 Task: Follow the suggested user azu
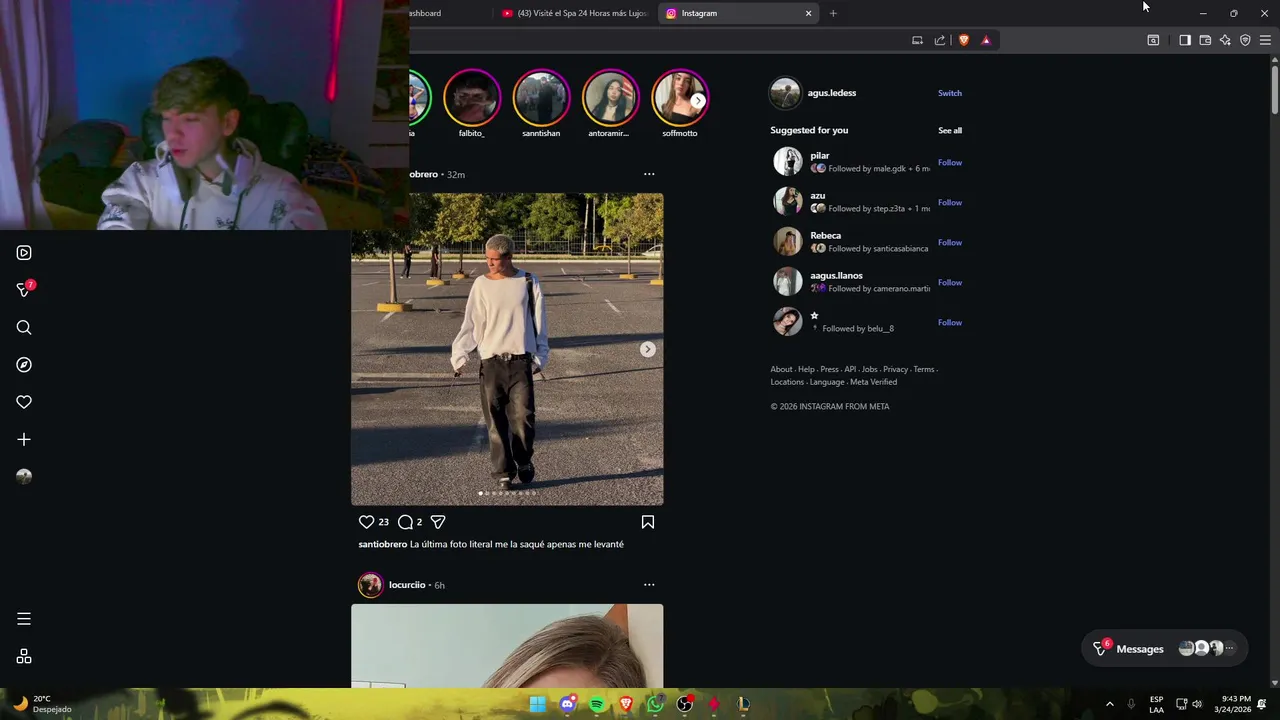click(950, 202)
